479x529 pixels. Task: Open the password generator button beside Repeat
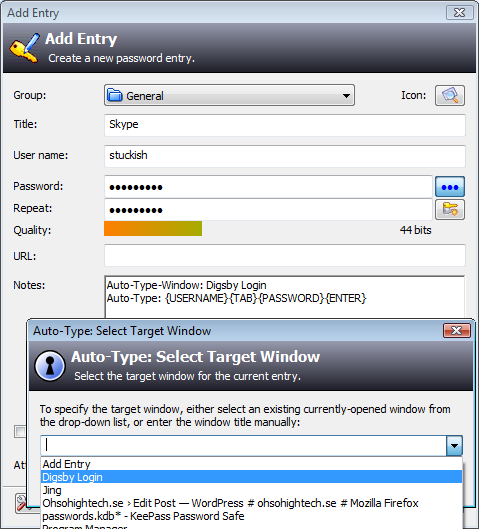450,210
